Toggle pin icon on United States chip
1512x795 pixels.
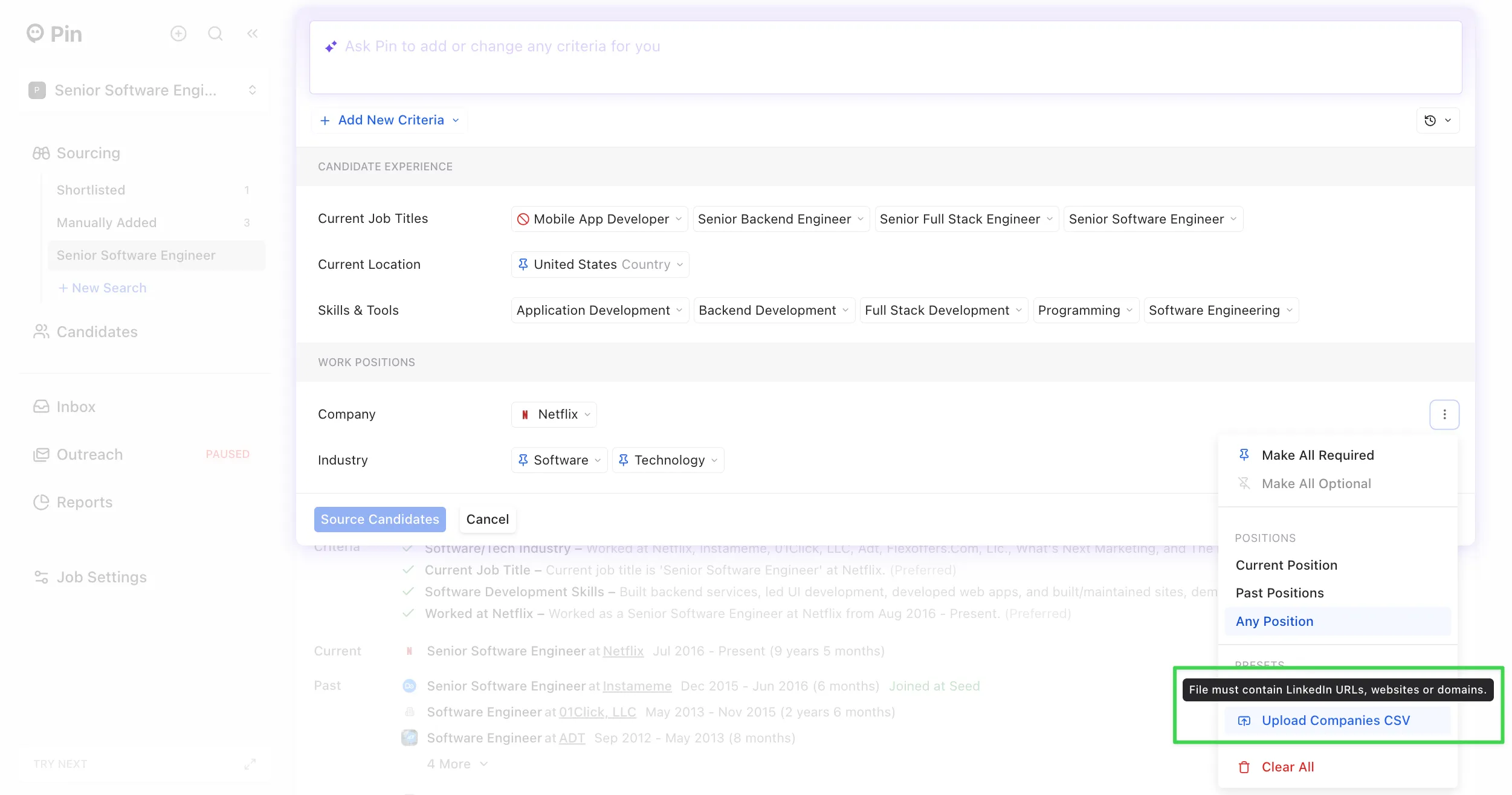[x=523, y=265]
